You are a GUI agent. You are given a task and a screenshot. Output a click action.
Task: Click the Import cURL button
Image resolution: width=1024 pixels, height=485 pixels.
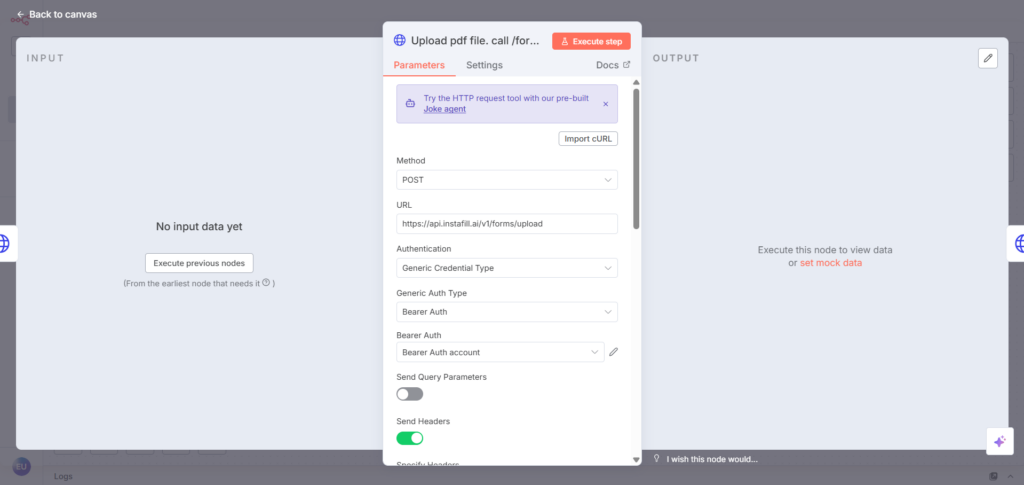pos(588,139)
